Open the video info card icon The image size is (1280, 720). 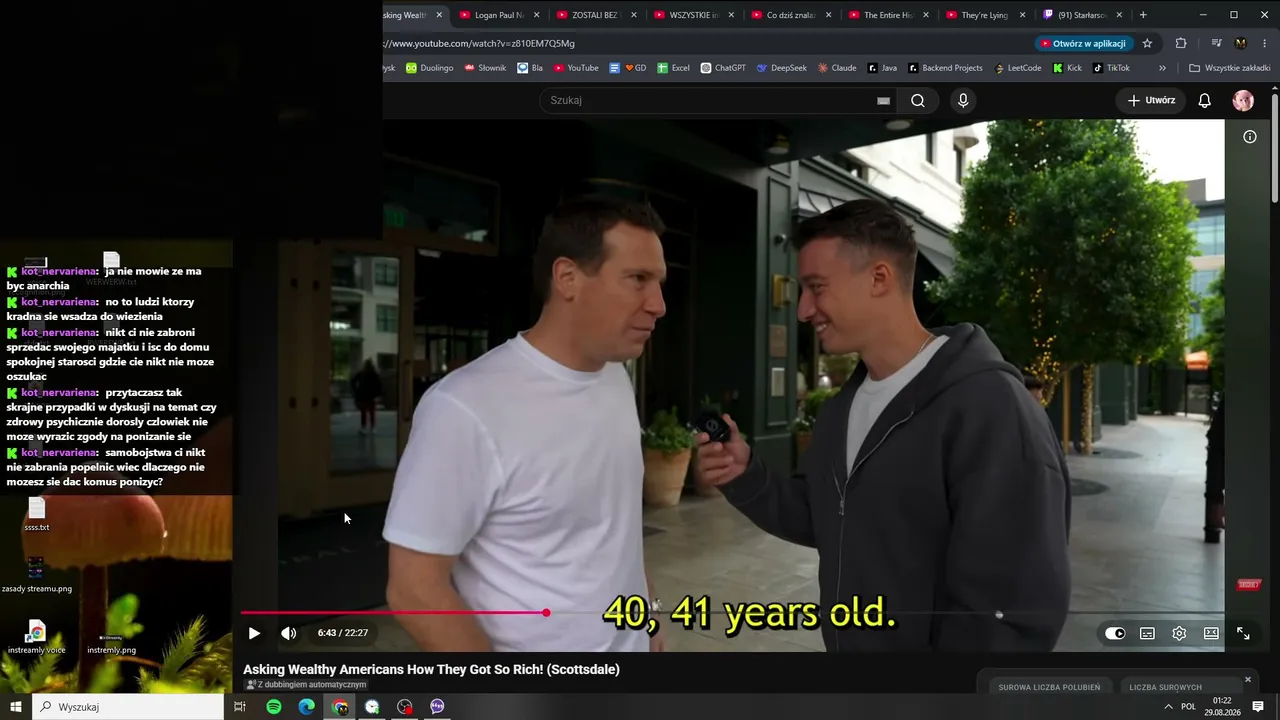click(x=1250, y=137)
